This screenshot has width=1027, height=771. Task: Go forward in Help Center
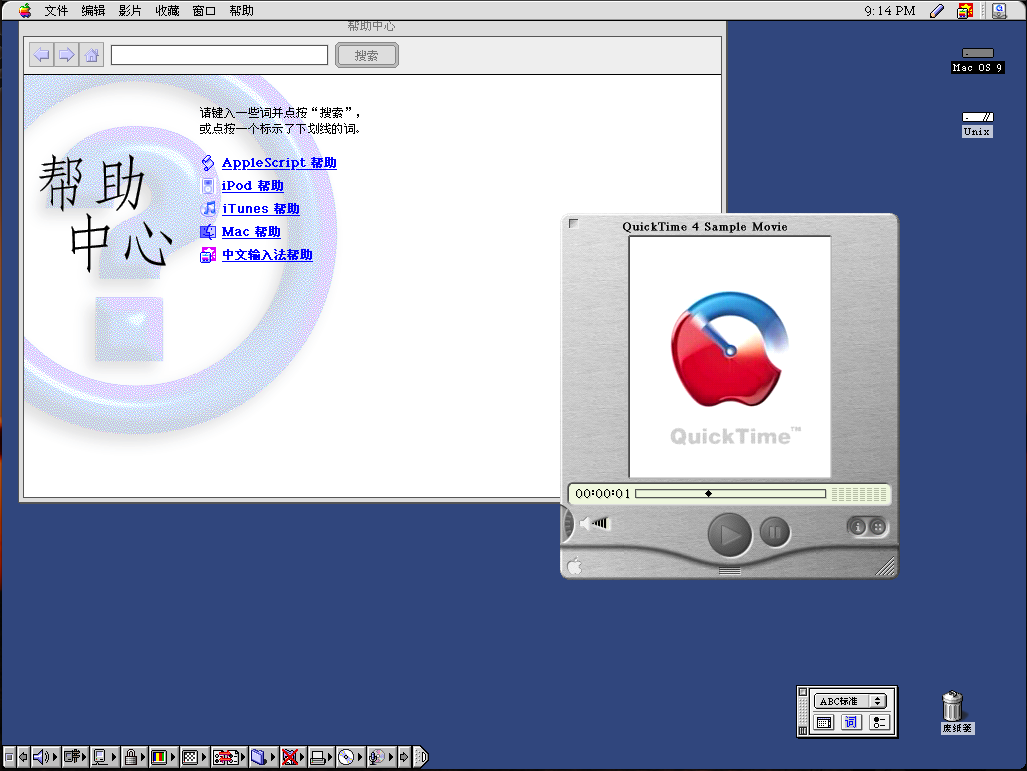point(66,55)
